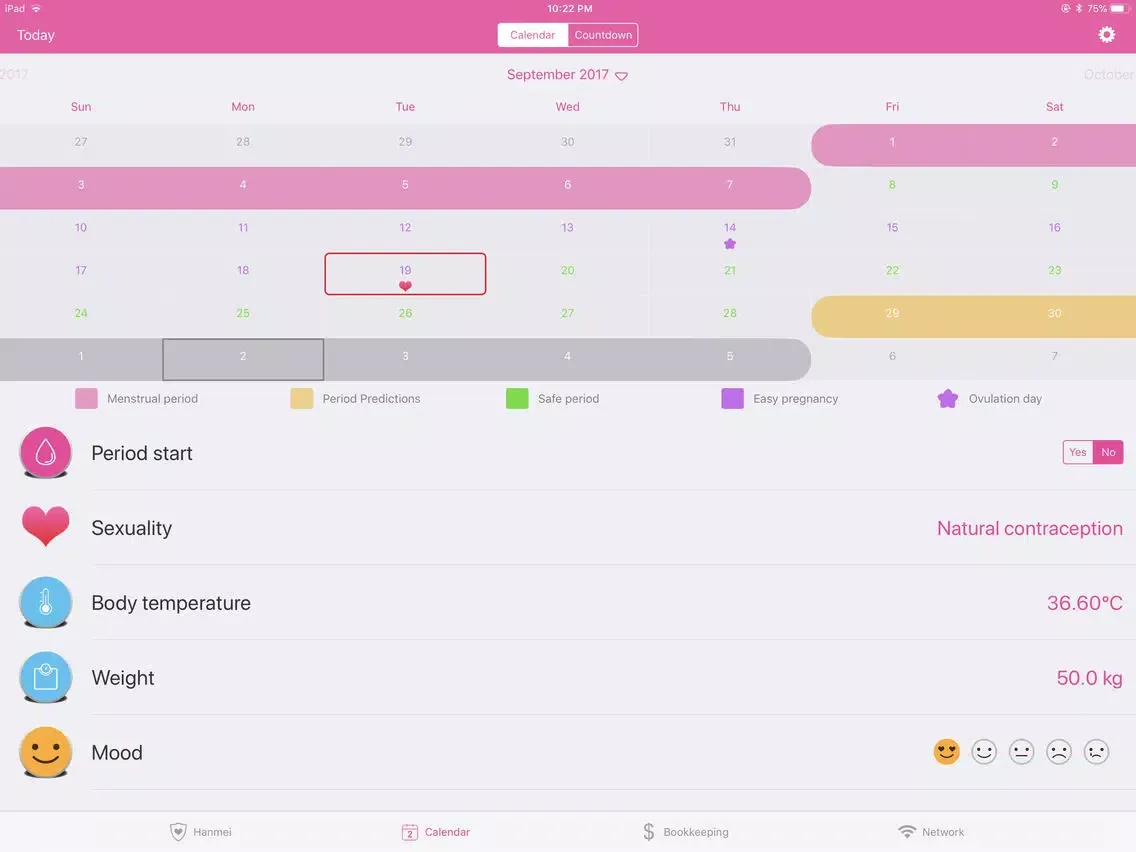The image size is (1136, 852).
Task: Tap the Mood smiley face icon
Action: [x=46, y=752]
